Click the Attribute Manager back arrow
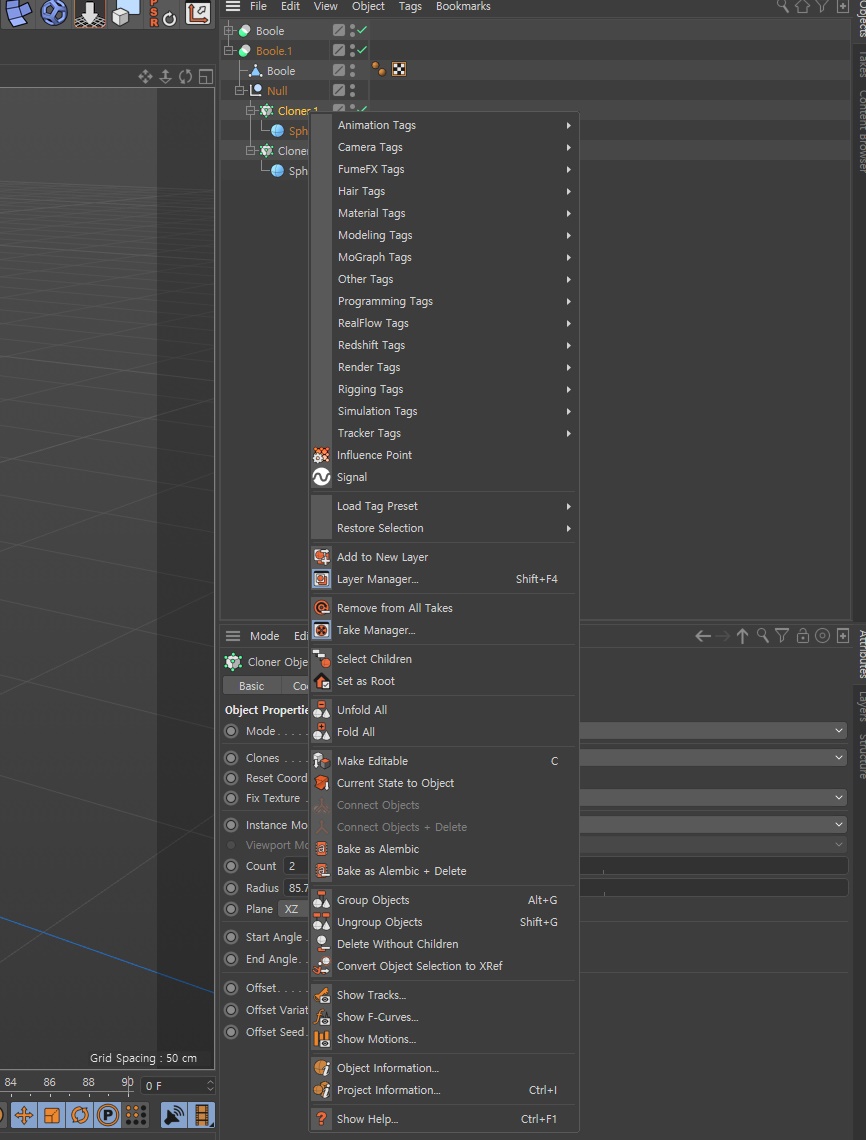This screenshot has width=866, height=1140. 702,636
